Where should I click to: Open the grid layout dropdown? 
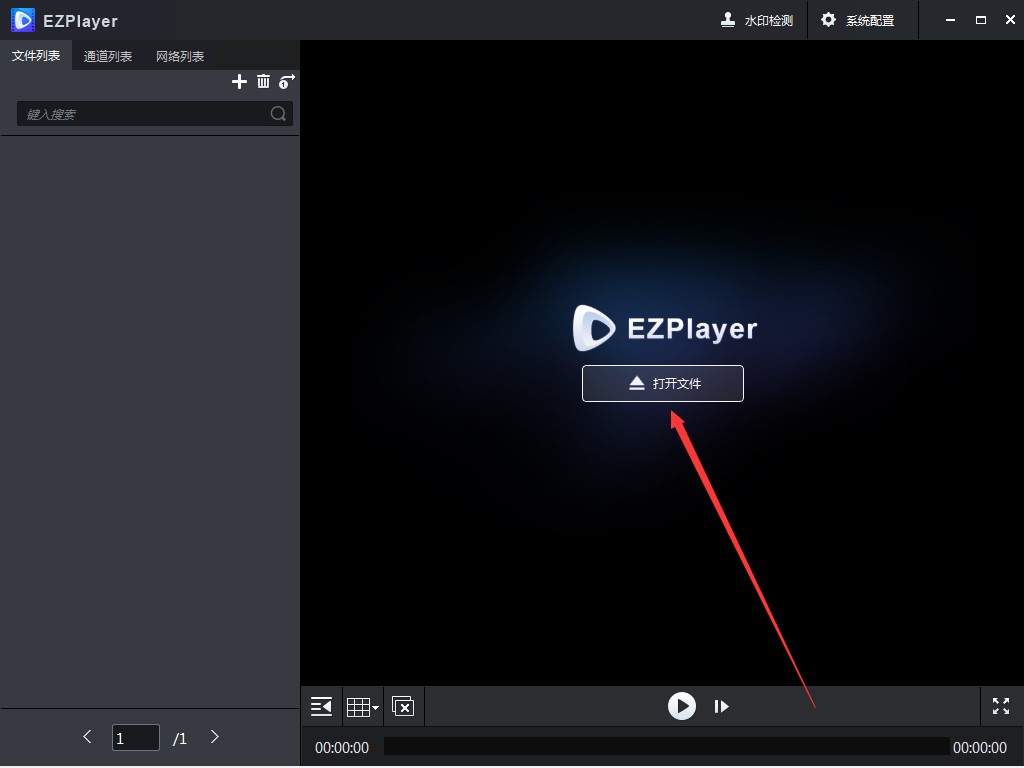click(362, 706)
